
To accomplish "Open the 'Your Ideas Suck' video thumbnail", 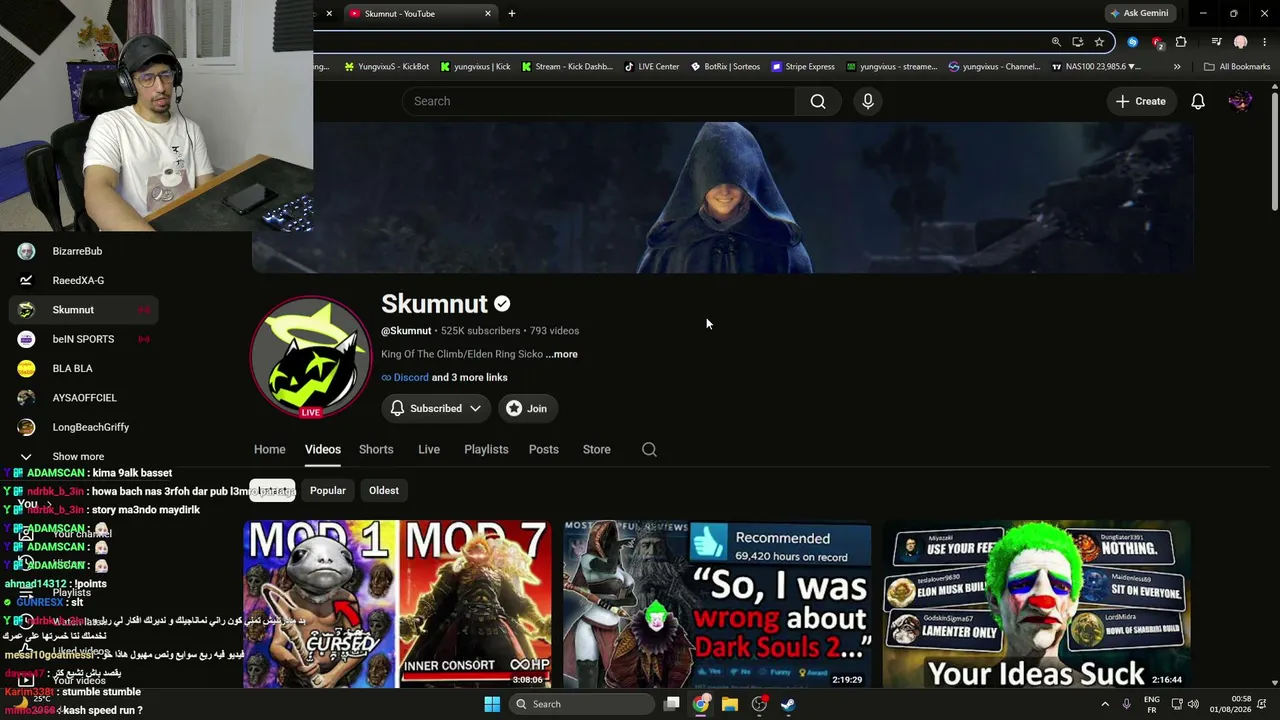I will [x=1037, y=604].
